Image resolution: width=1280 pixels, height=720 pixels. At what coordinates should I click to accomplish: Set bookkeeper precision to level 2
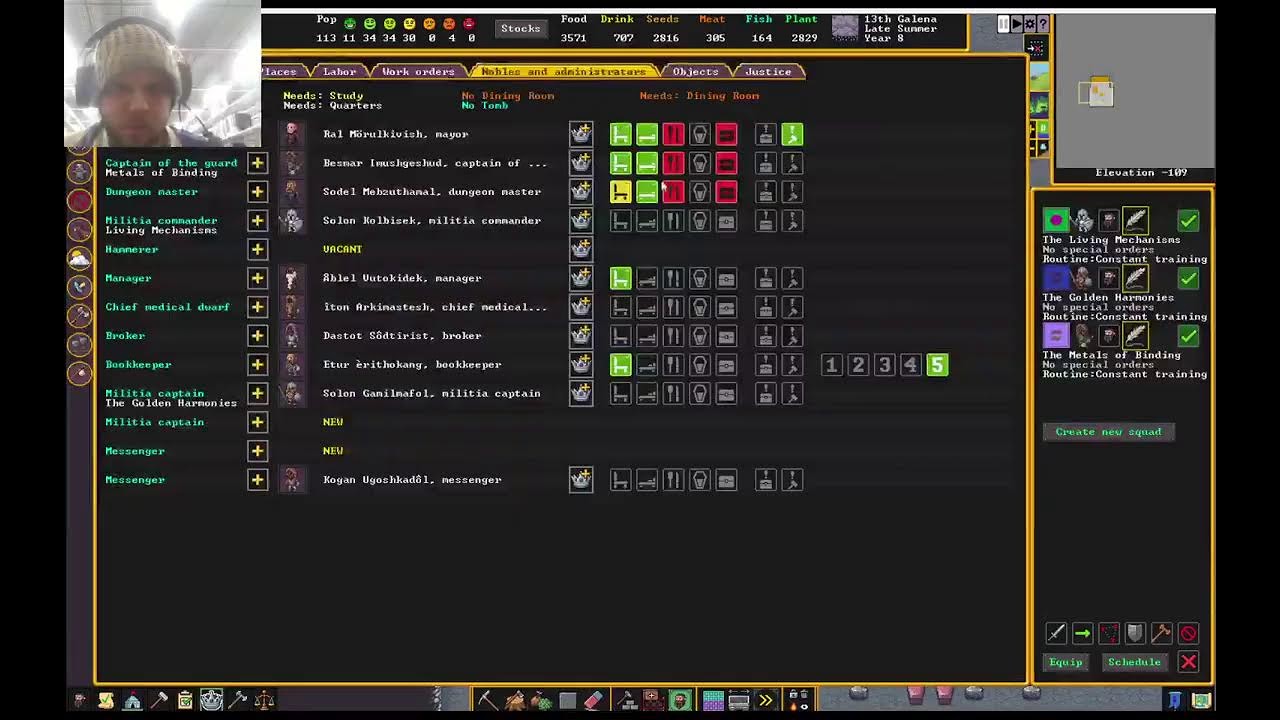(x=858, y=365)
